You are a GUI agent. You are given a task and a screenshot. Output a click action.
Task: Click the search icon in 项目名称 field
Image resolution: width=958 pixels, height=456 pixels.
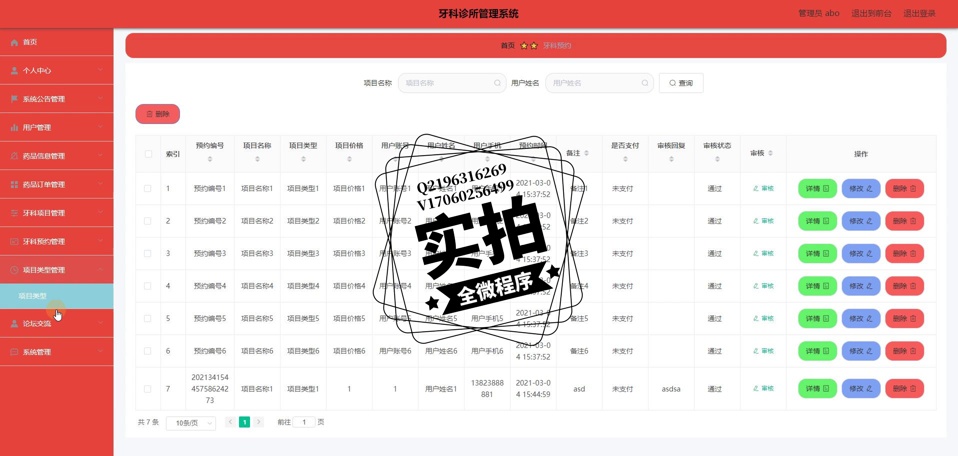coord(497,83)
